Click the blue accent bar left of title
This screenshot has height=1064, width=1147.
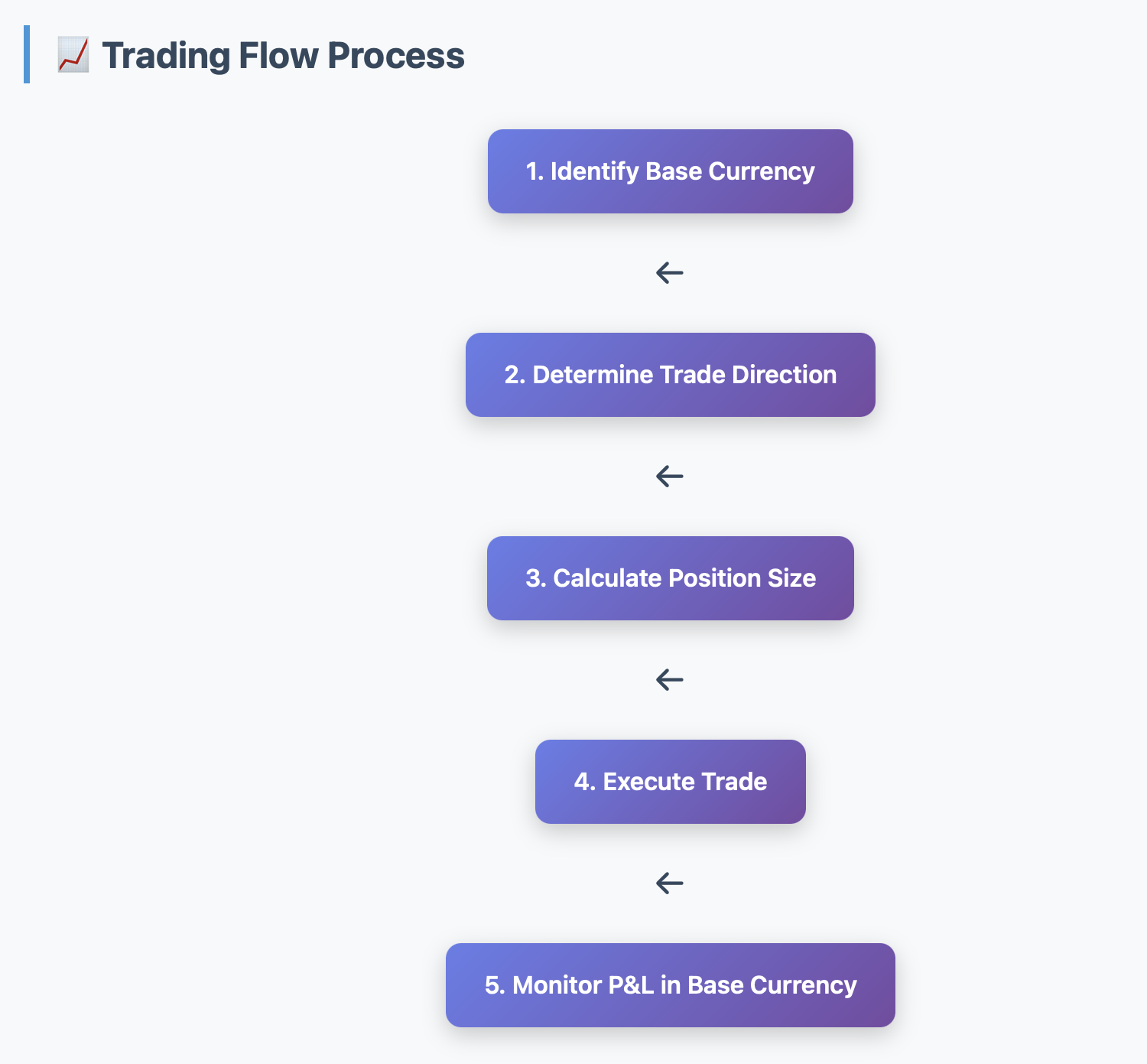pyautogui.click(x=27, y=54)
